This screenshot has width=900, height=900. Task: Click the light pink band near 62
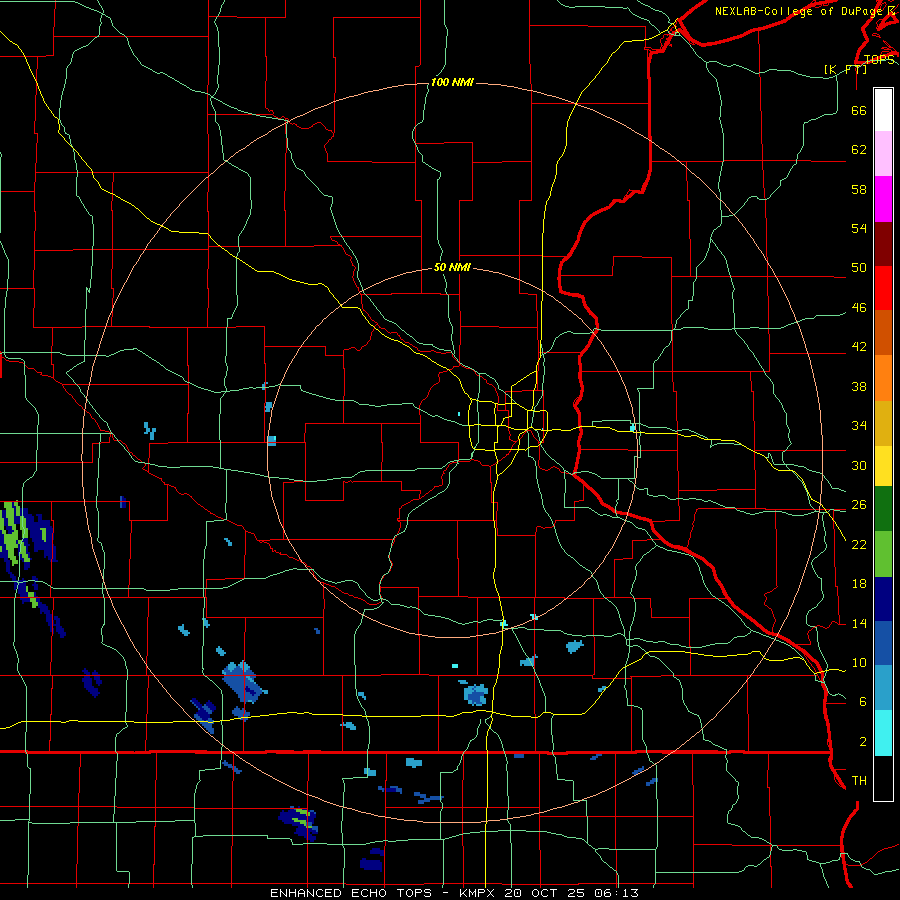[883, 154]
